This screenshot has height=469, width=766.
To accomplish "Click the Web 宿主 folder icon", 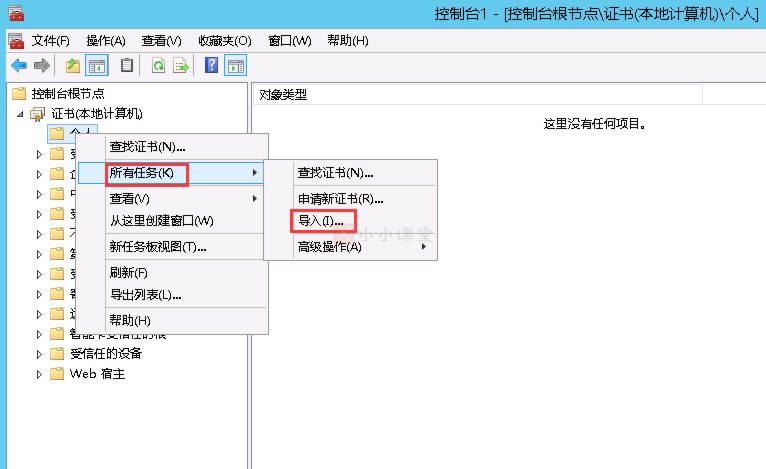I will [57, 374].
